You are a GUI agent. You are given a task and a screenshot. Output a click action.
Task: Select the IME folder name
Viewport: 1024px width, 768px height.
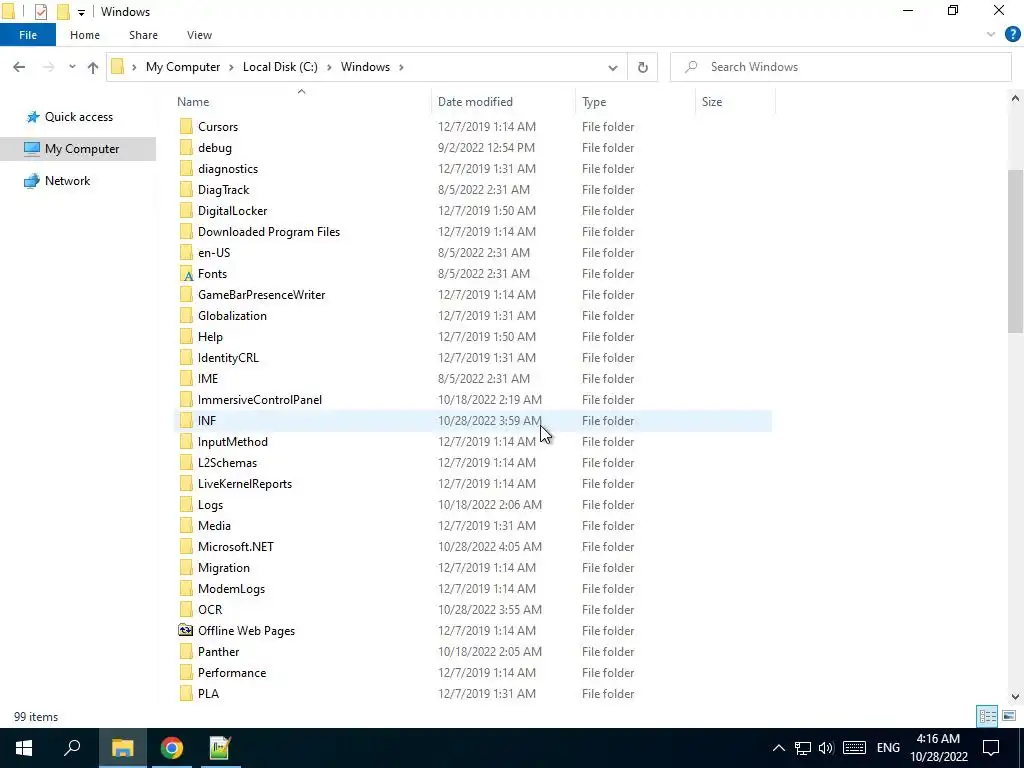(x=208, y=379)
